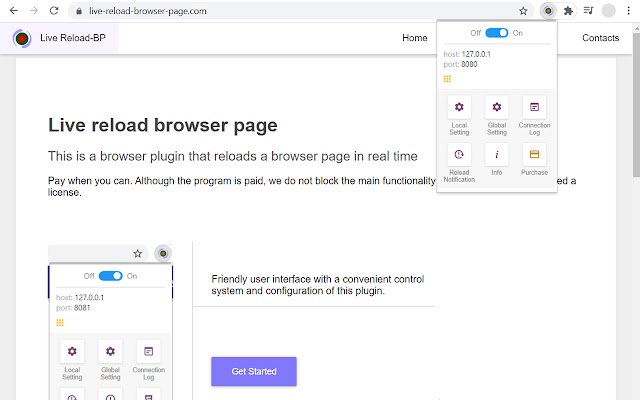The image size is (640, 400).
Task: Reload the page with the refresh icon
Action: [54, 11]
